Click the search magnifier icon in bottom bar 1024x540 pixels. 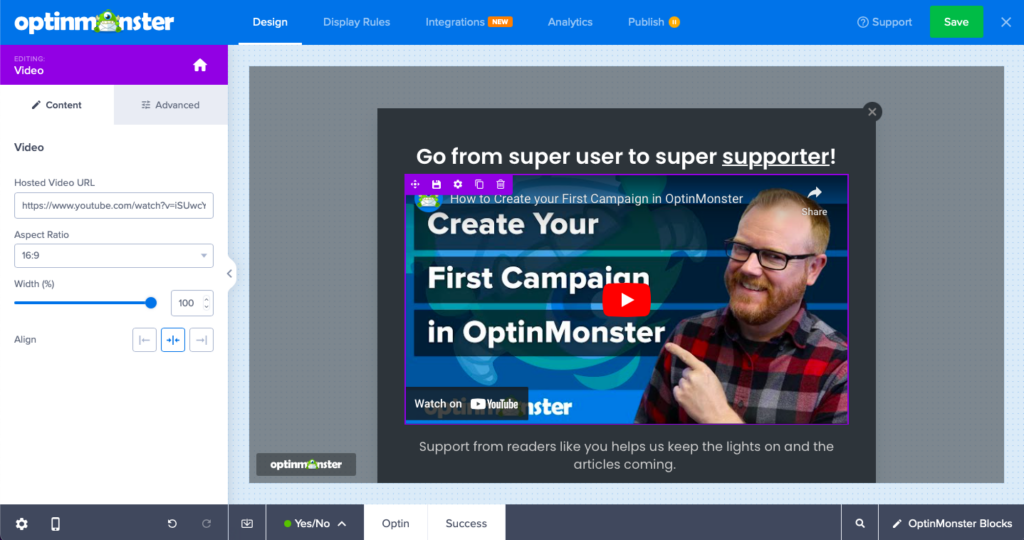coord(860,524)
